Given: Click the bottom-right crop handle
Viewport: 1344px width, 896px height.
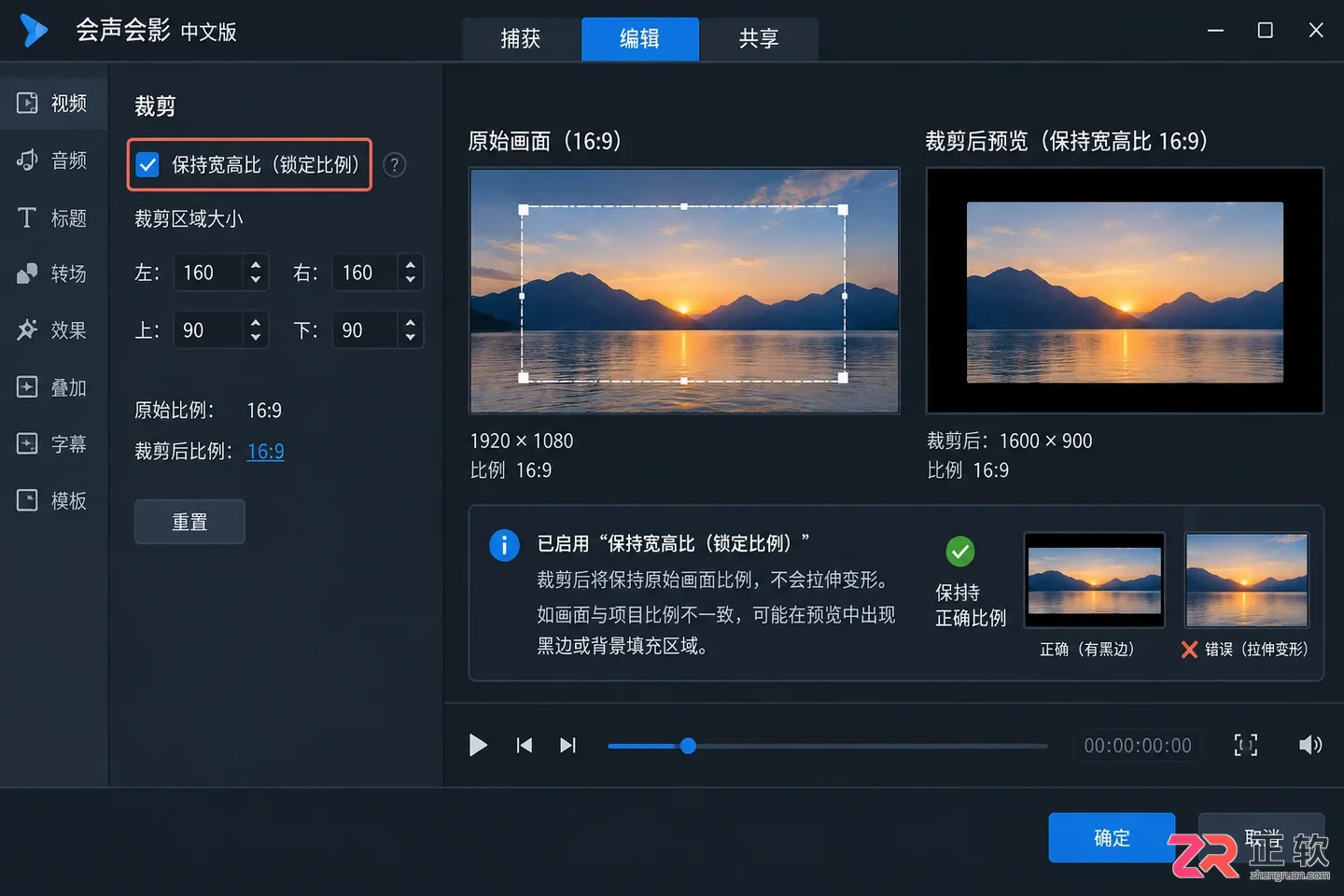Looking at the screenshot, I should click(x=843, y=378).
